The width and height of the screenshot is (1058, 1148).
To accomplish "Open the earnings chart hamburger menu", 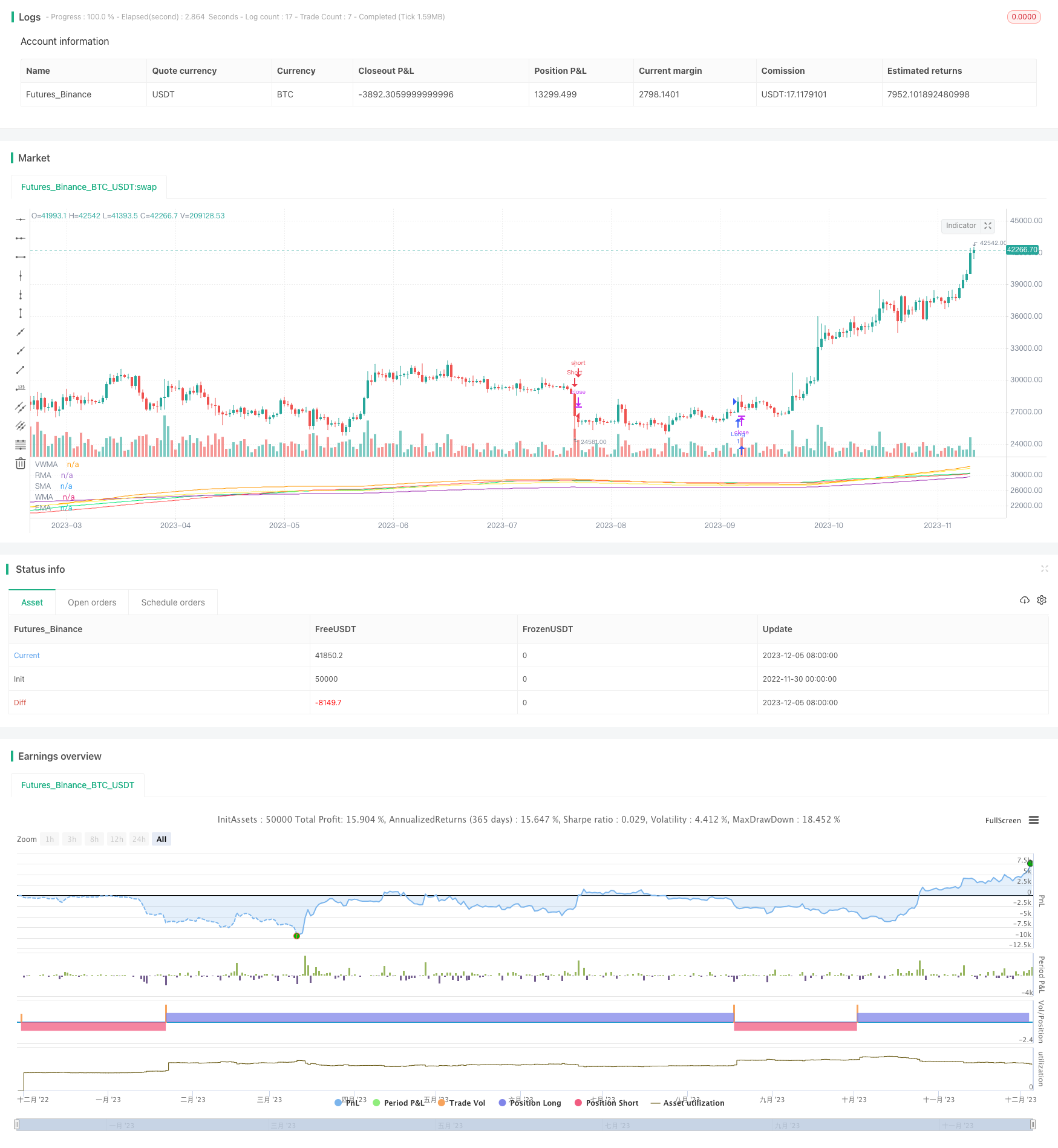I will coord(1034,820).
